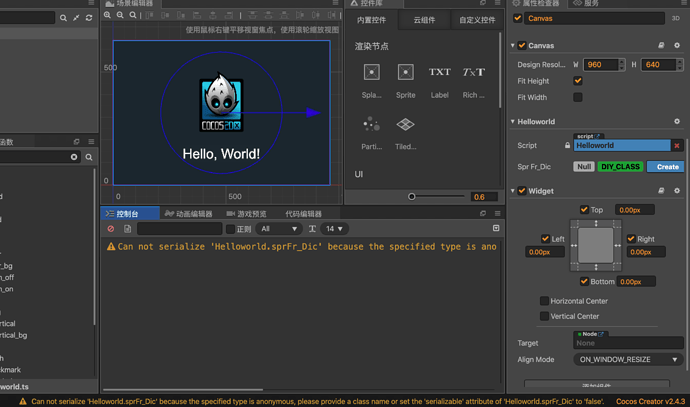
Task: Select the particle system node icon
Action: 371,125
